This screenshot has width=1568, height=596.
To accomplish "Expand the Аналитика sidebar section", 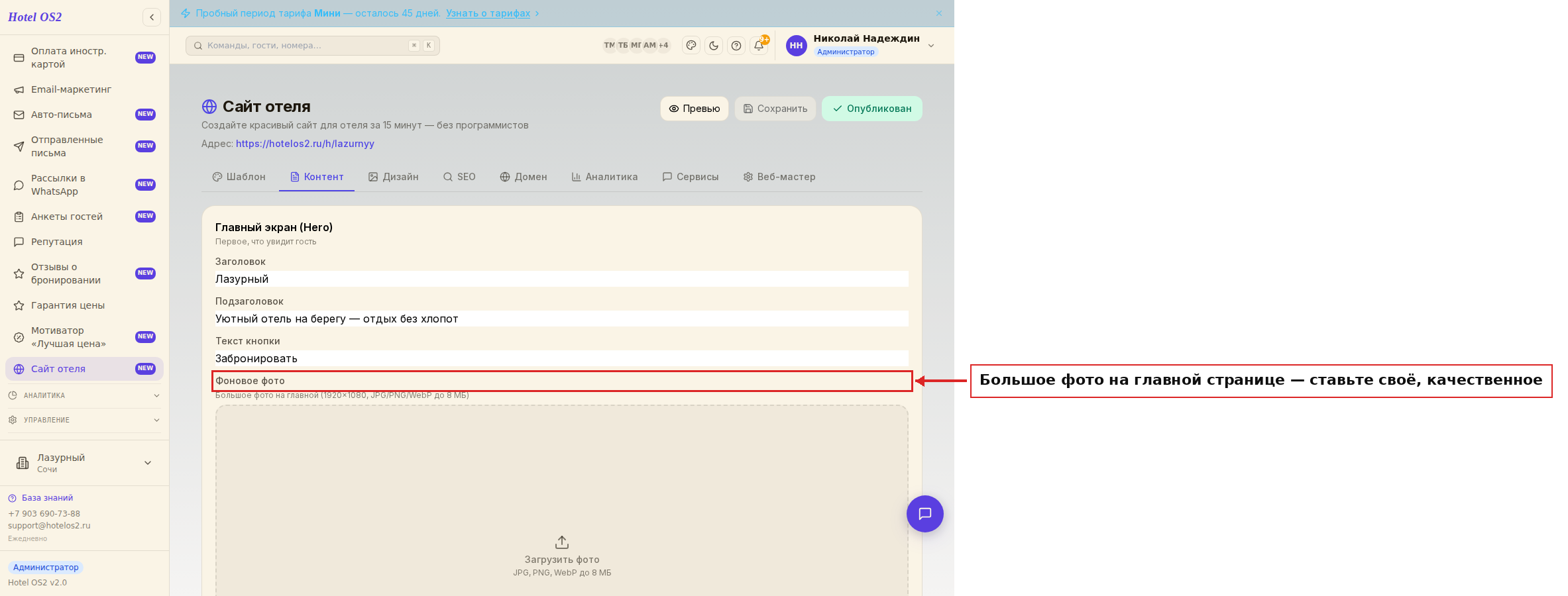I will (85, 395).
